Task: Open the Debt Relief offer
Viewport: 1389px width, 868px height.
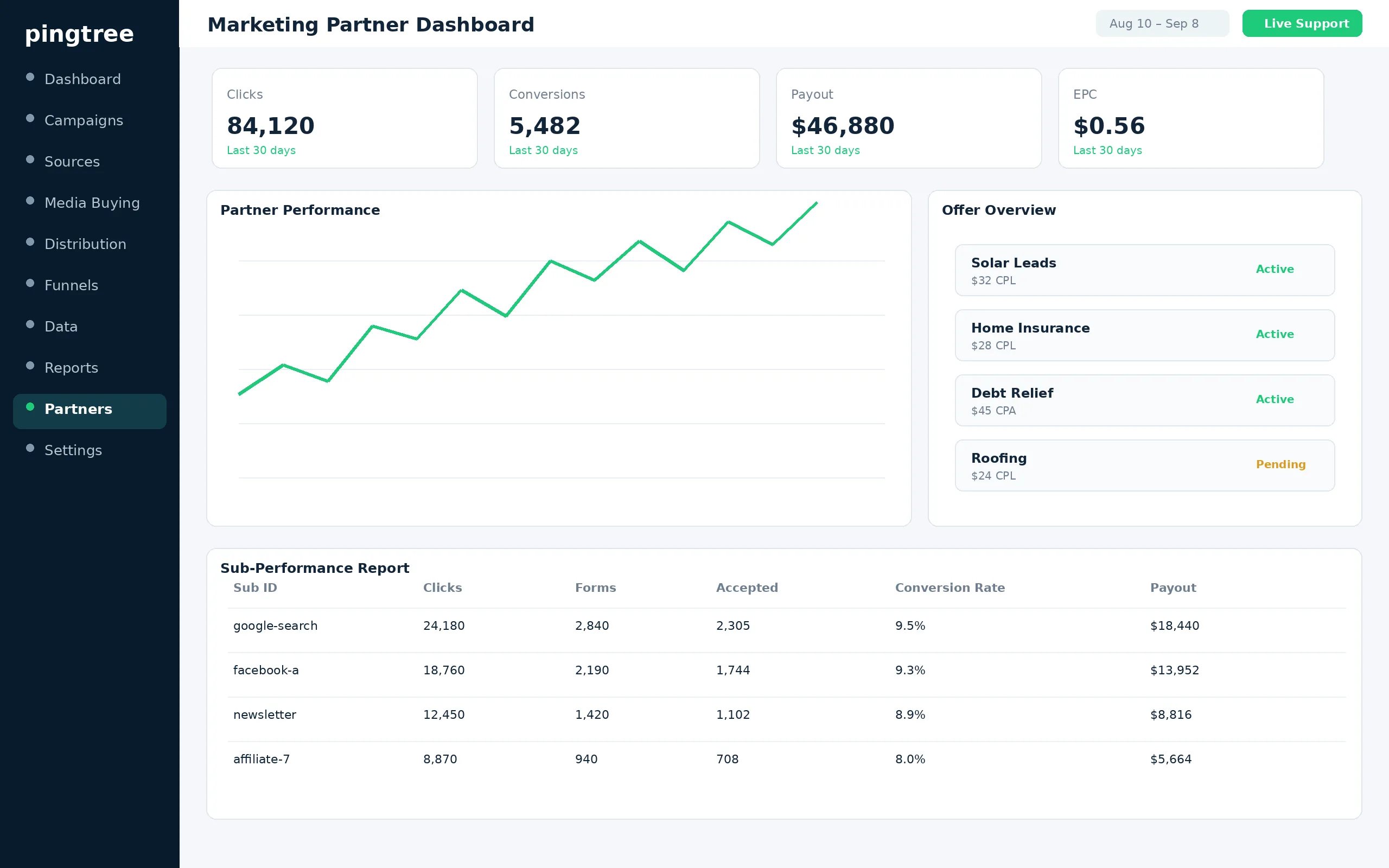Action: pyautogui.click(x=1144, y=401)
